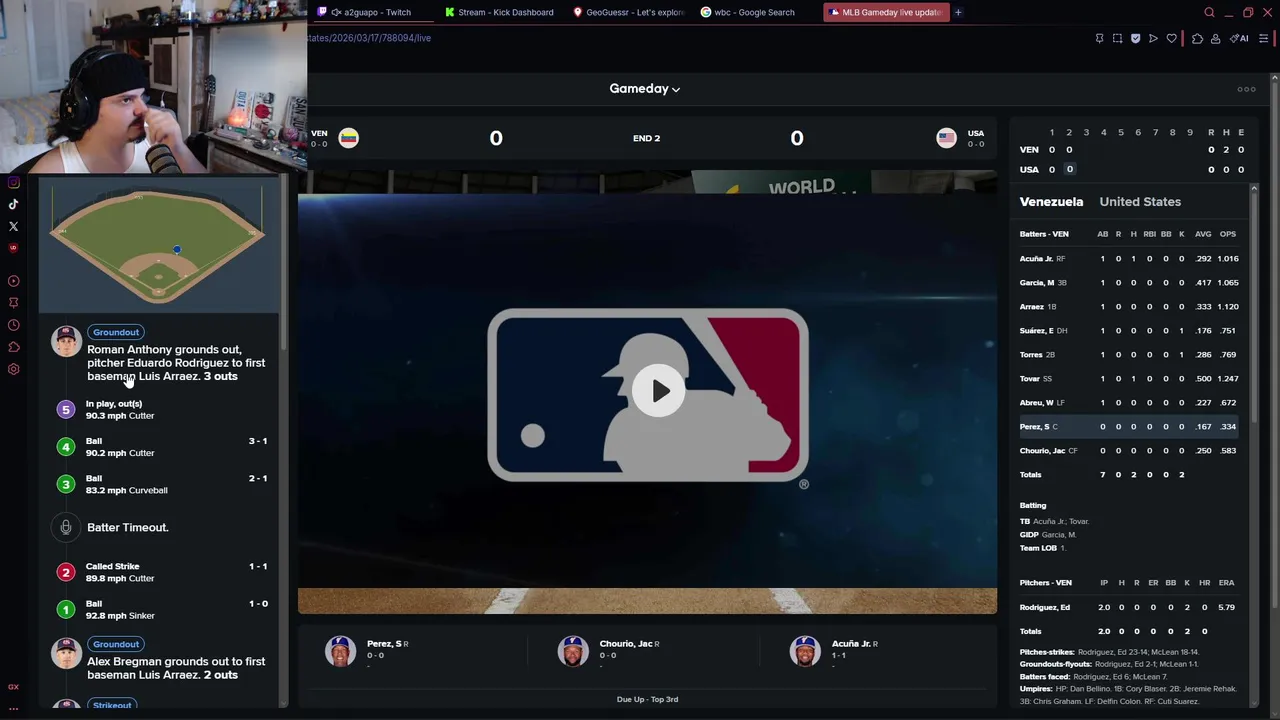1280x720 pixels.
Task: Click Alex Bregman's player headshot
Action: coord(66,653)
